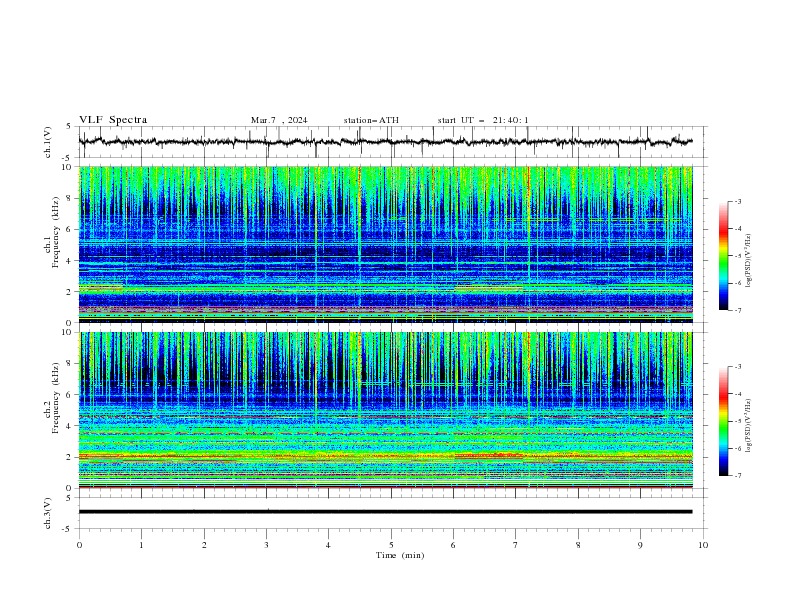Click the ch.2 colorbar "log(PSD)(V²/Hz)" label

point(749,425)
